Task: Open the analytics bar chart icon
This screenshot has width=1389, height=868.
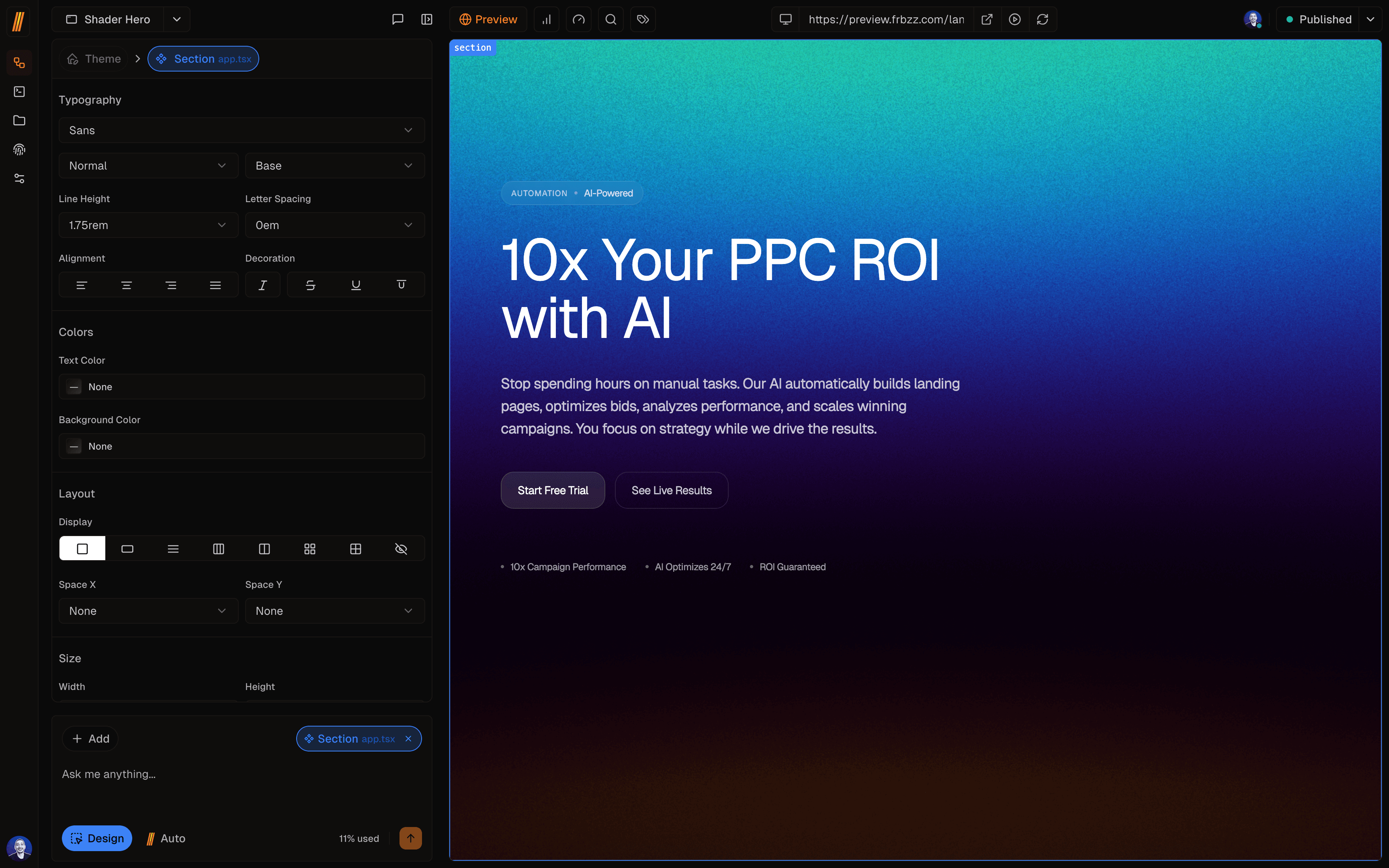Action: coord(547,20)
